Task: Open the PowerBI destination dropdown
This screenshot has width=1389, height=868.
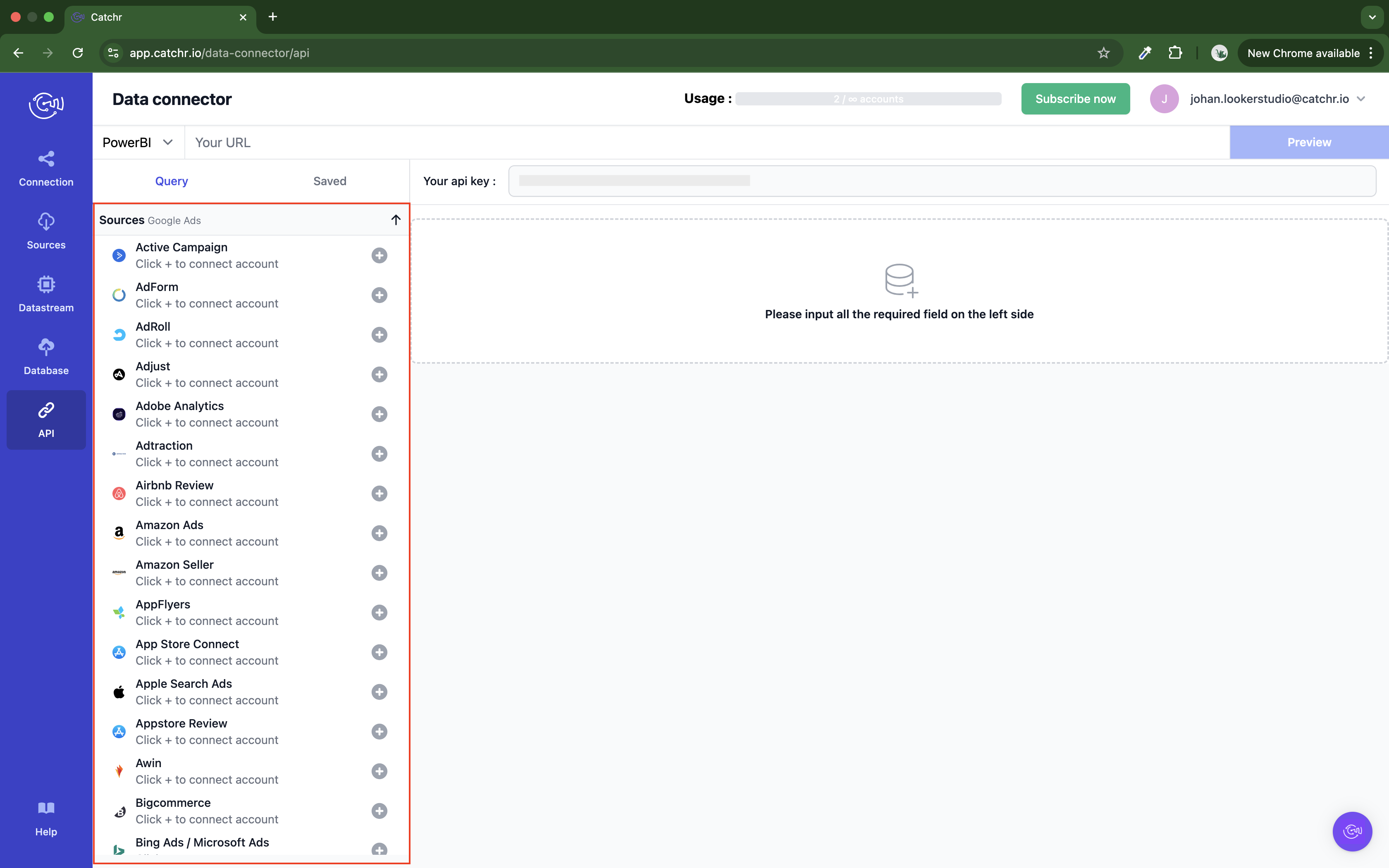Action: (138, 142)
